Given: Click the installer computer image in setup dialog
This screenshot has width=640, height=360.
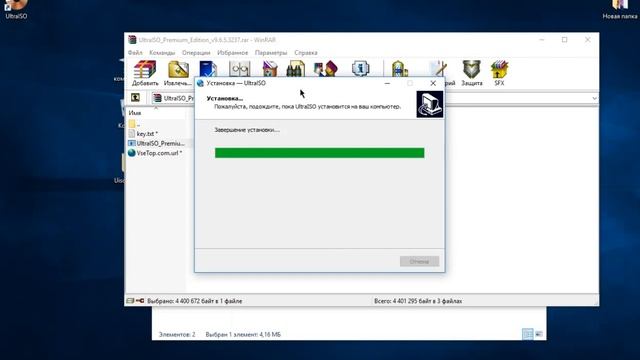Looking at the screenshot, I should 429,104.
